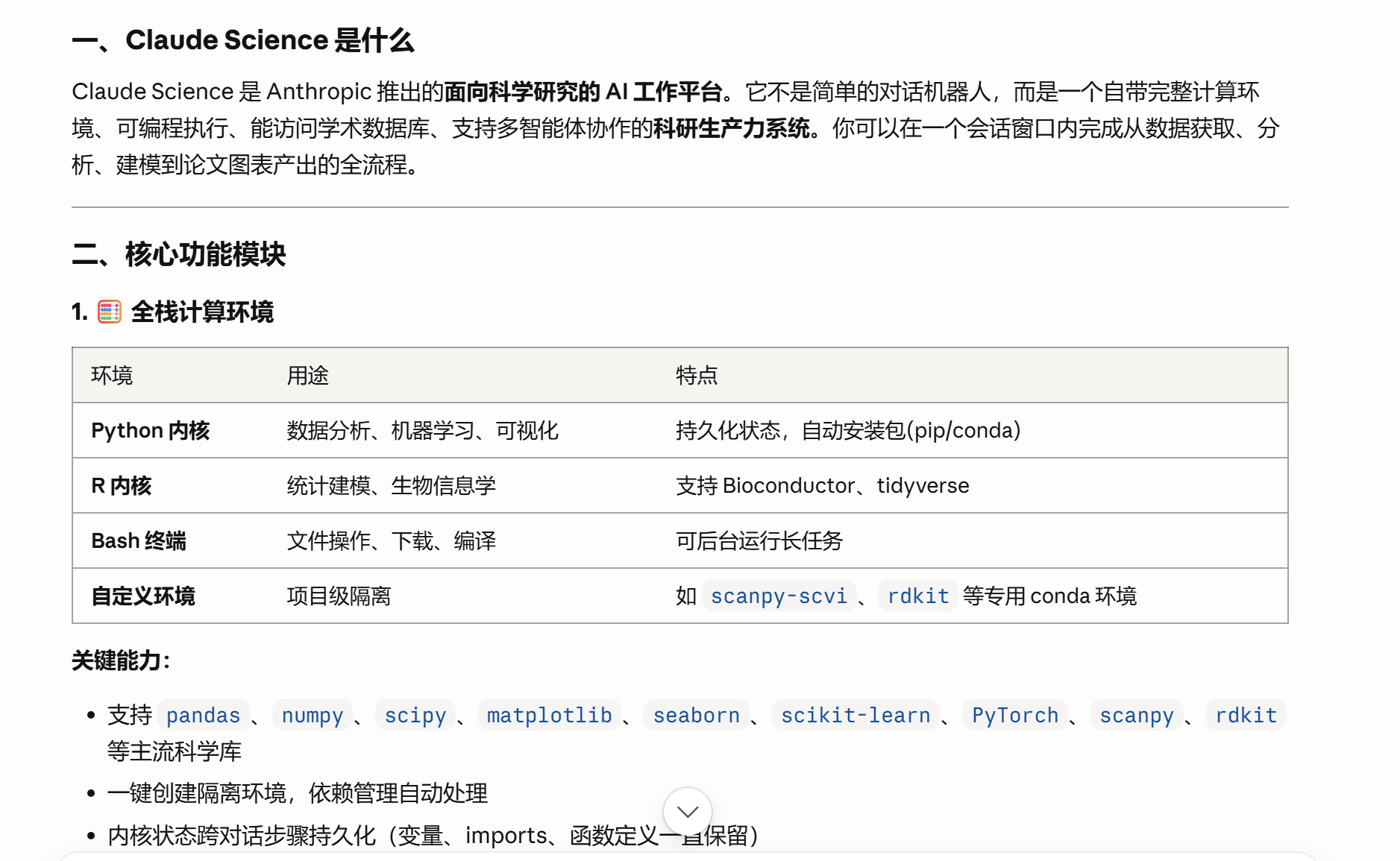The image size is (1400, 861).
Task: Click the rdkit code tag in bullet list
Action: click(1246, 715)
